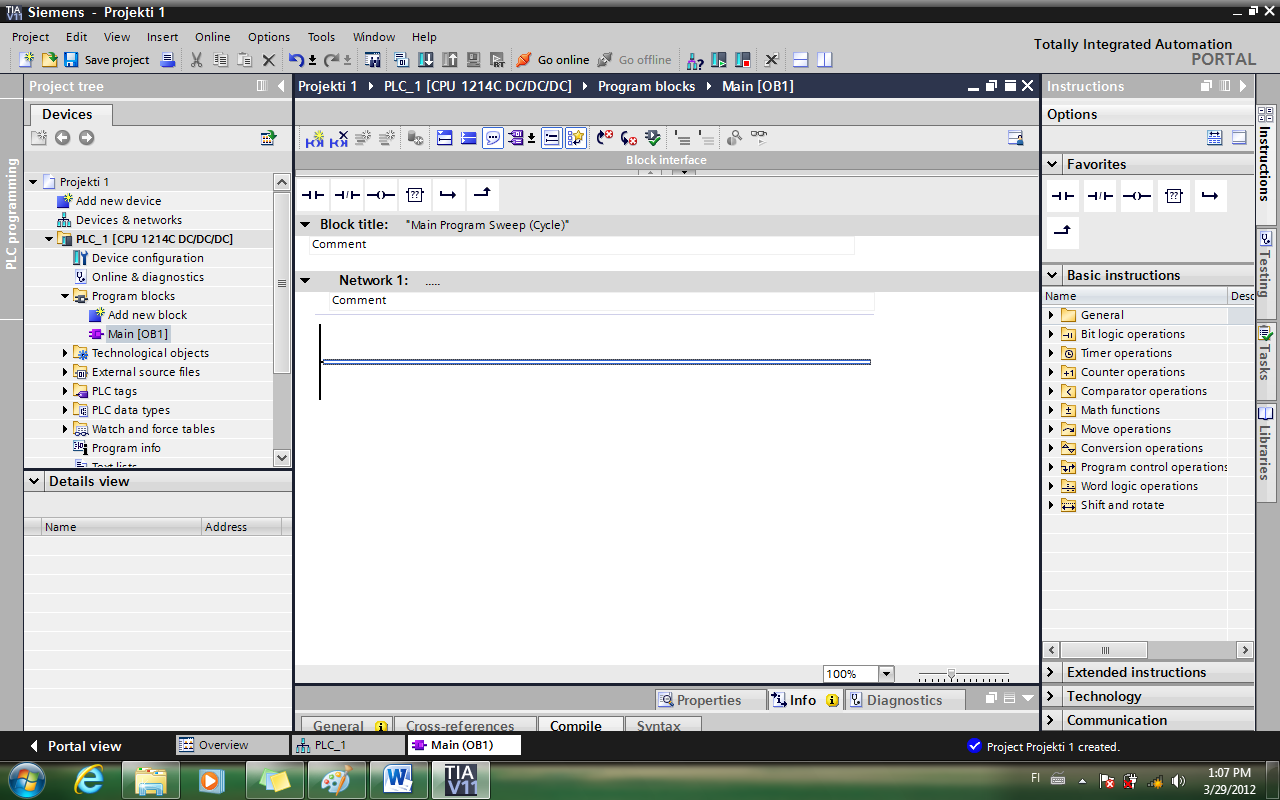Insert empty box from editor favorites bar
This screenshot has height=800, width=1280.
coord(415,194)
